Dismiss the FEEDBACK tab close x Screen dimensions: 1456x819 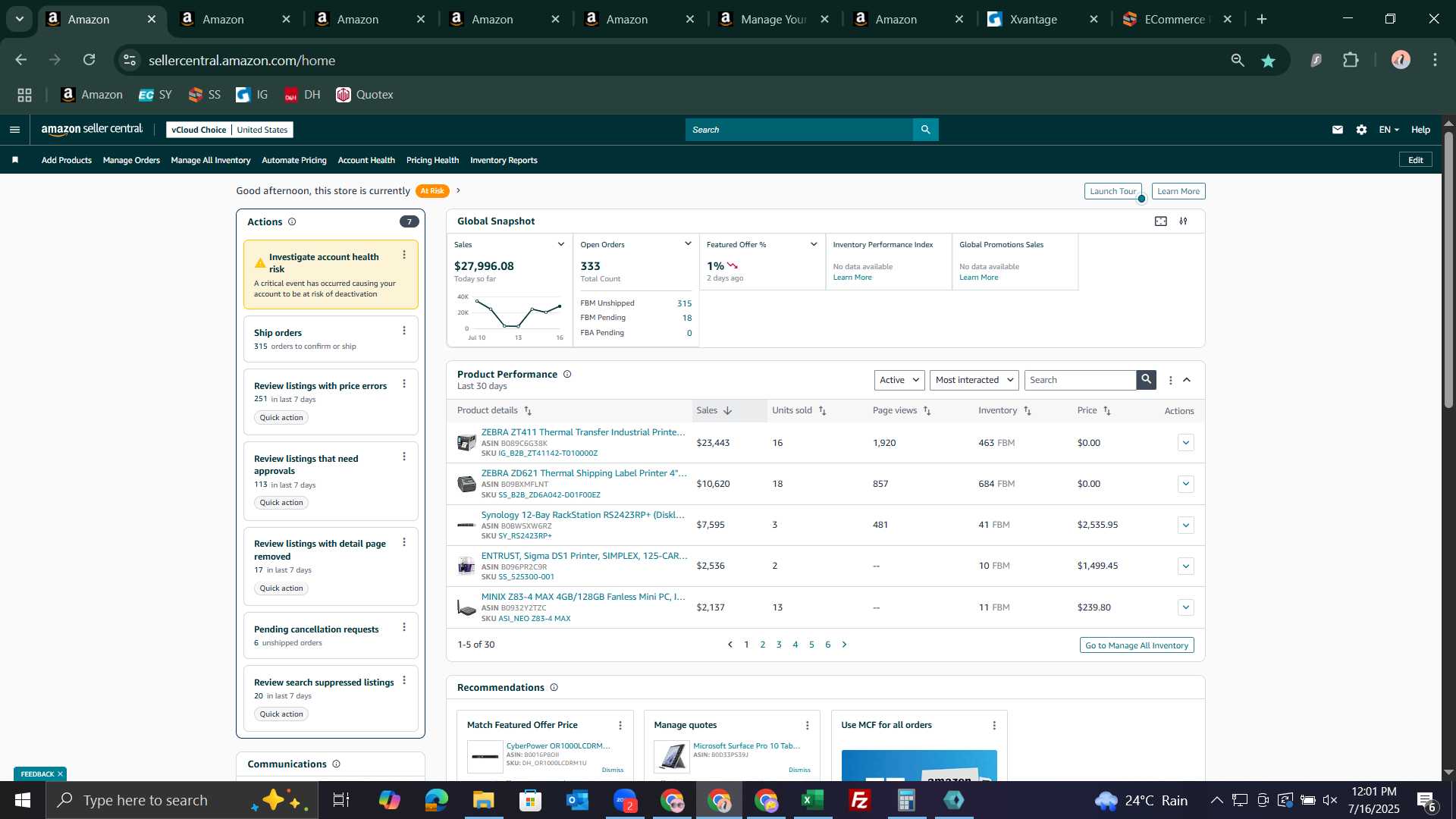pos(60,774)
